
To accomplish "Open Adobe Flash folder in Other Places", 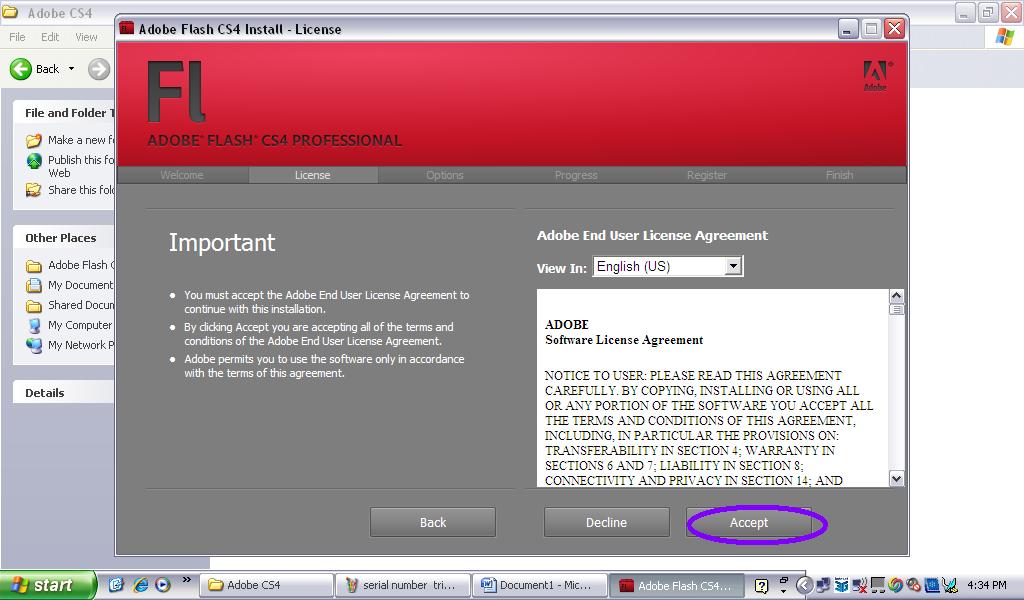I will click(81, 265).
